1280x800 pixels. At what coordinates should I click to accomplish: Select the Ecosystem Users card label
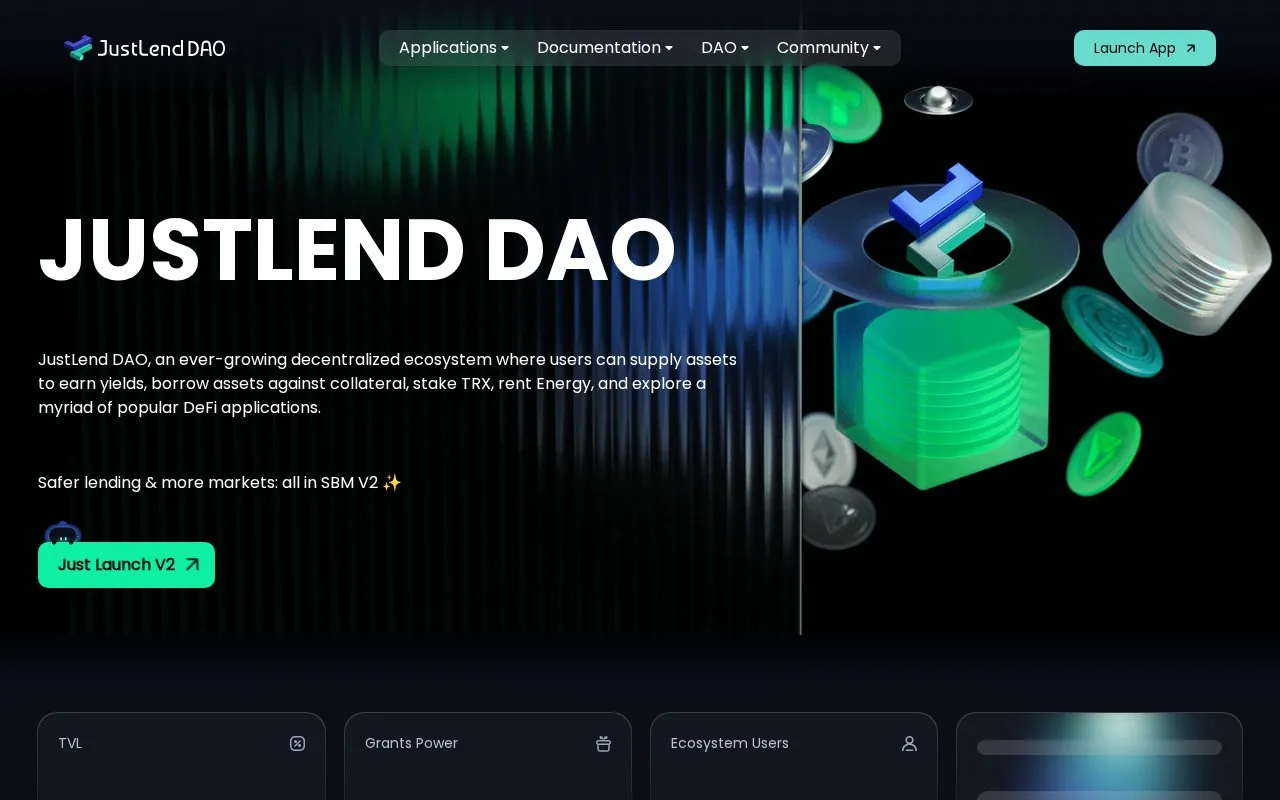pyautogui.click(x=730, y=743)
